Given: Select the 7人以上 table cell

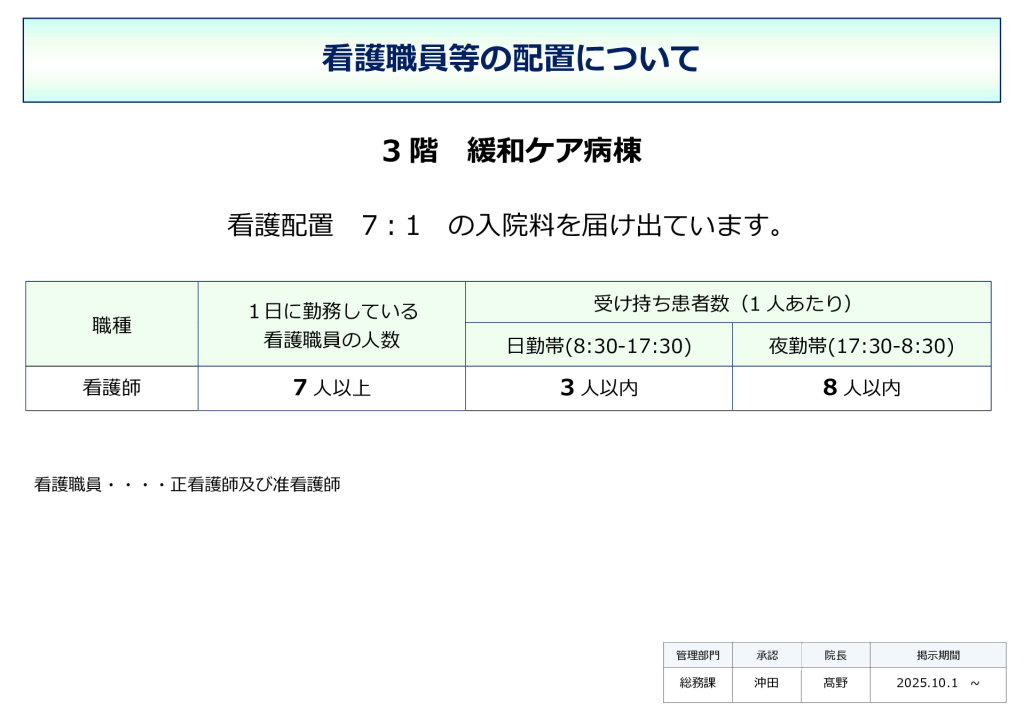Looking at the screenshot, I should click(331, 388).
